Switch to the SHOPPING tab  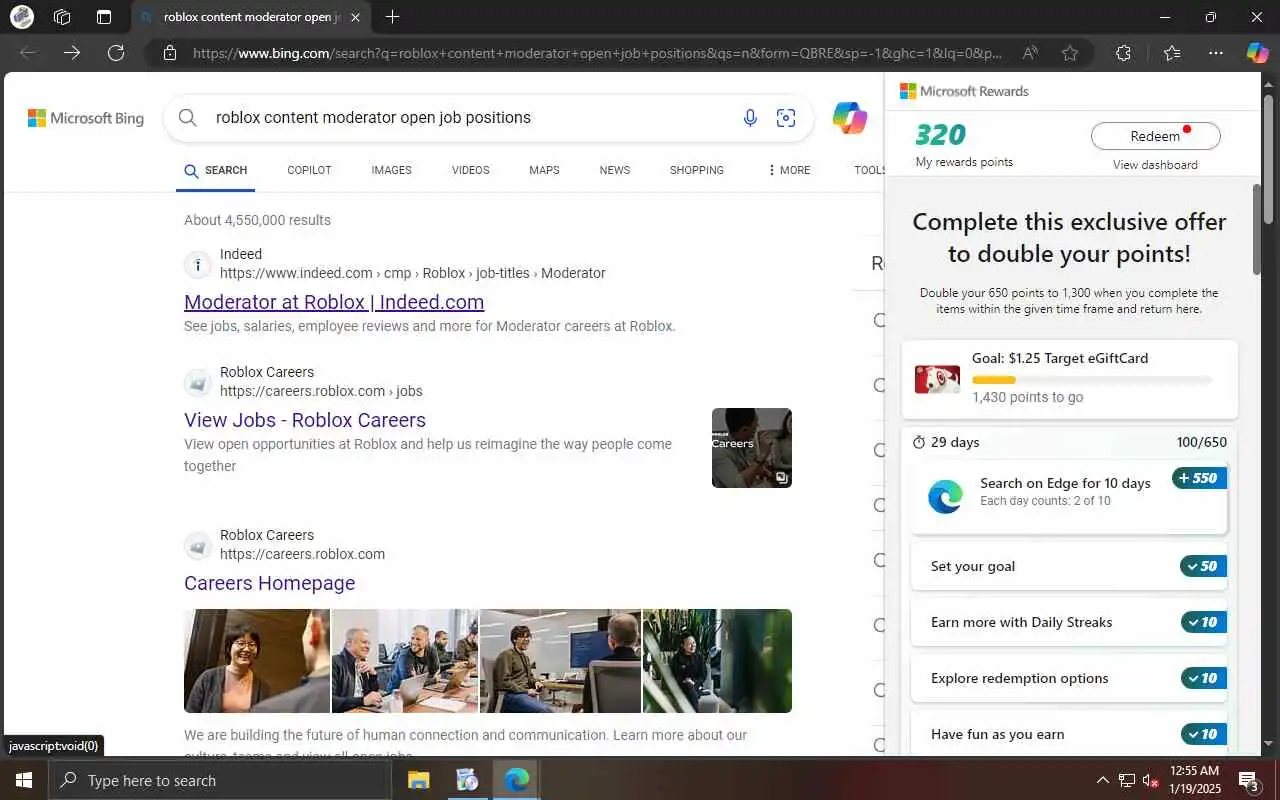[x=697, y=170]
